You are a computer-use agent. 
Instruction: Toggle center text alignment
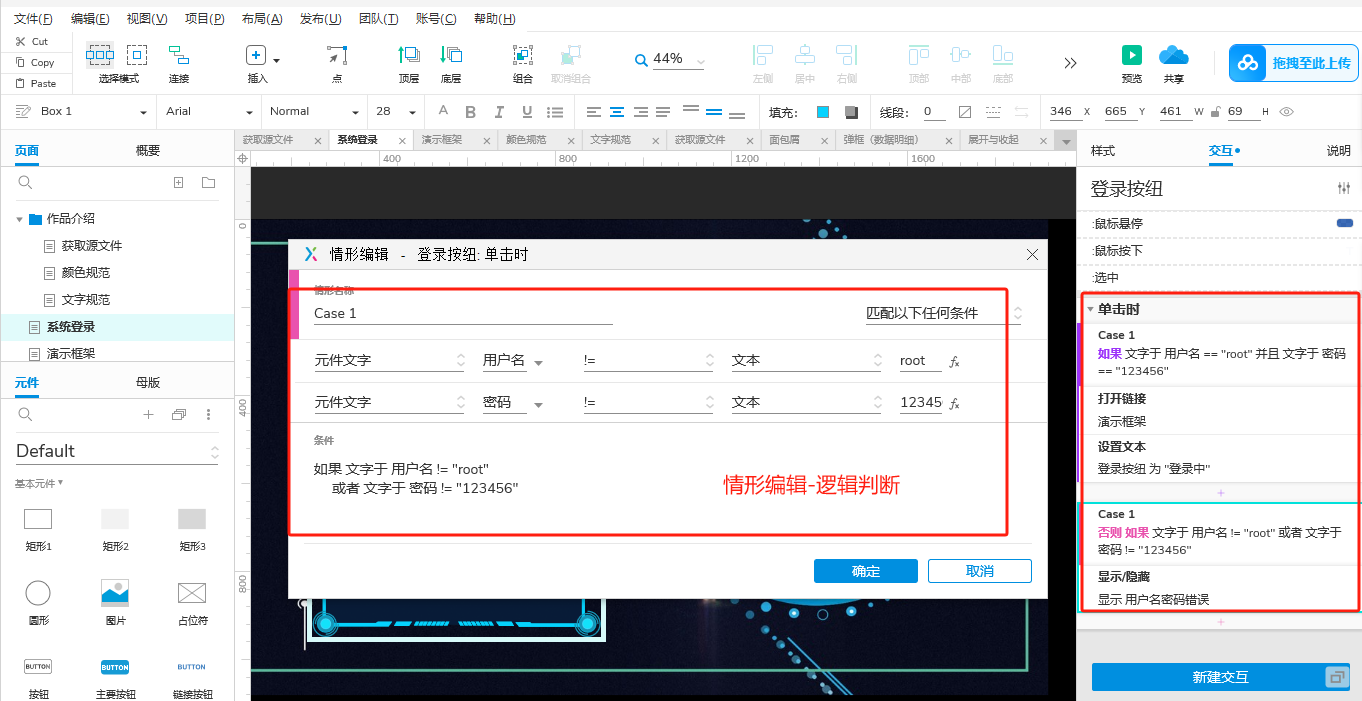[x=617, y=111]
